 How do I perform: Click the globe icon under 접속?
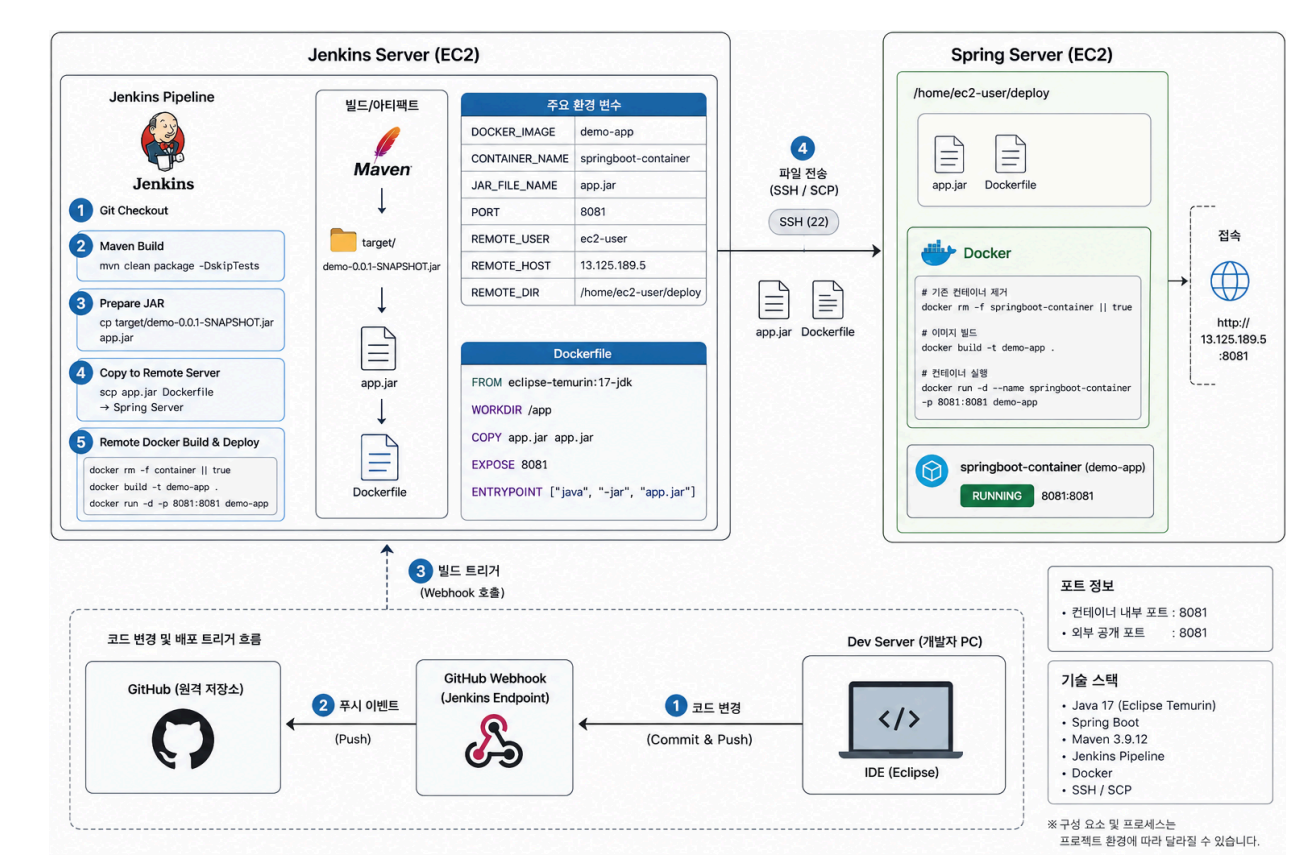(1229, 280)
